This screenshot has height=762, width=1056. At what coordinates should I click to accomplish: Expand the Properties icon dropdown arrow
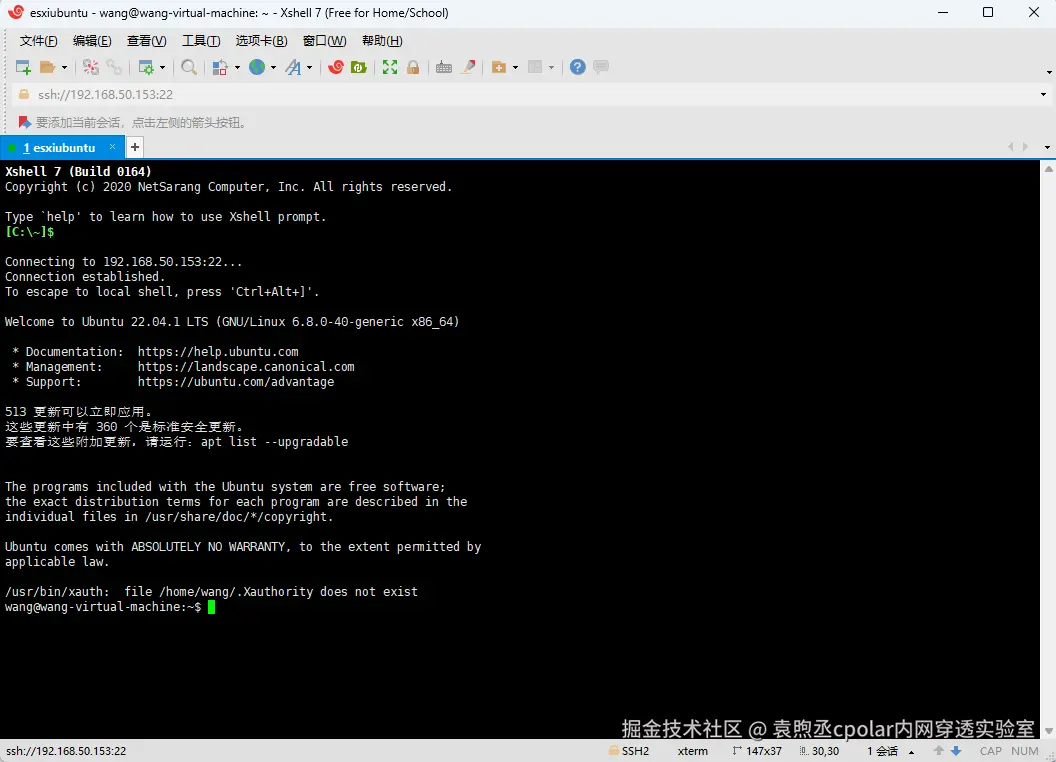pos(162,67)
